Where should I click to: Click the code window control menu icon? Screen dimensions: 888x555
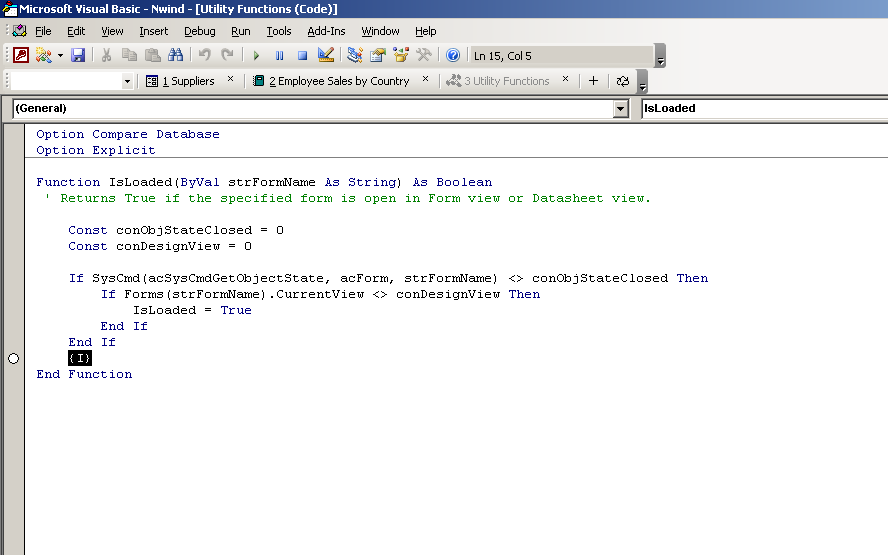click(20, 31)
